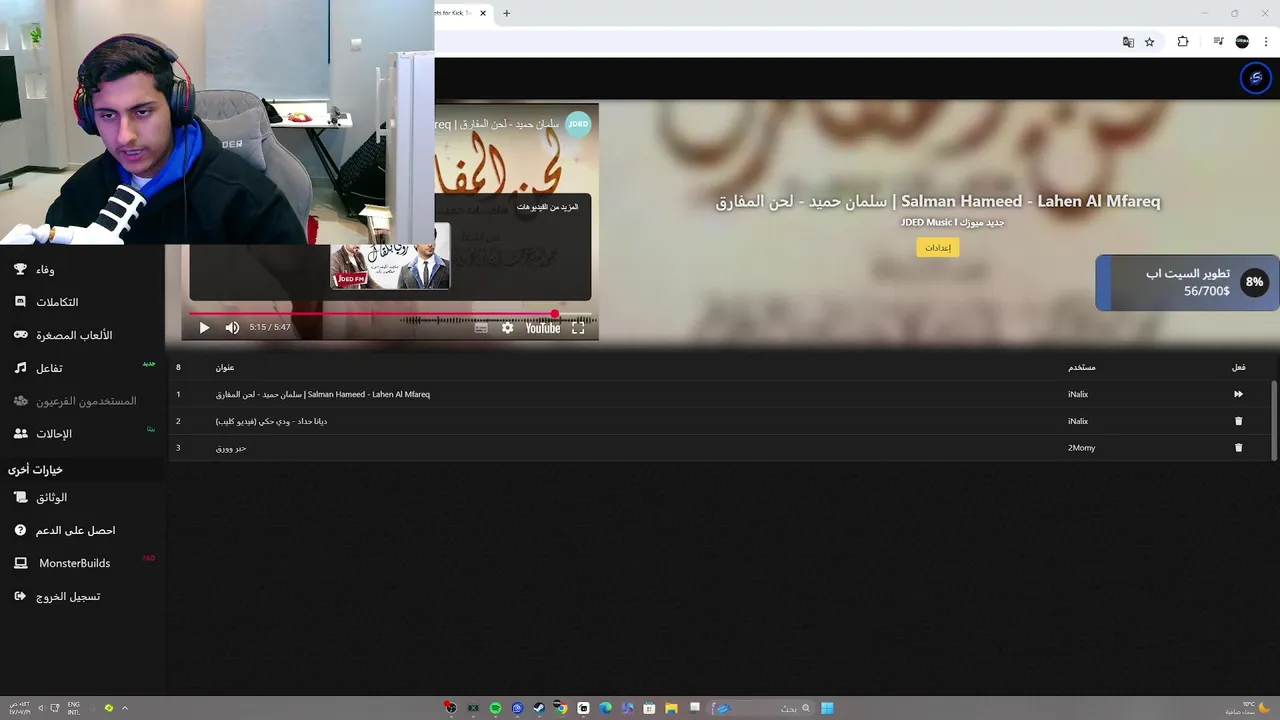Open the المستخدمون الفرعيون sidebar item
This screenshot has width=1280, height=720.
[x=82, y=401]
